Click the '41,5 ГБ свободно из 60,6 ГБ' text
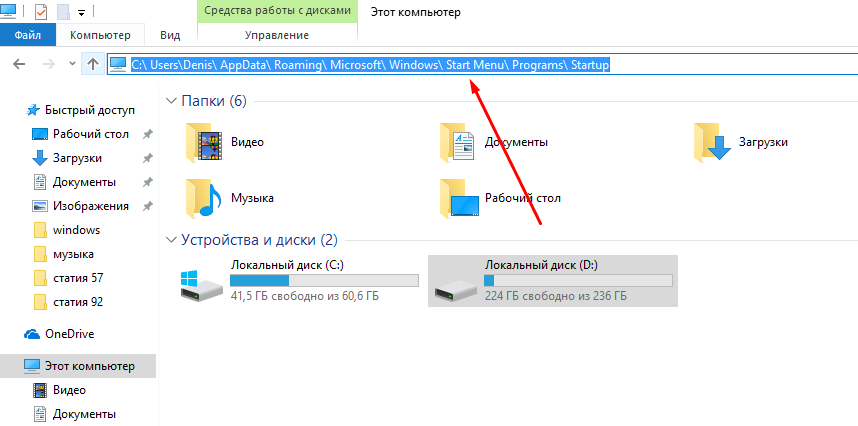858x426 pixels. tap(305, 296)
